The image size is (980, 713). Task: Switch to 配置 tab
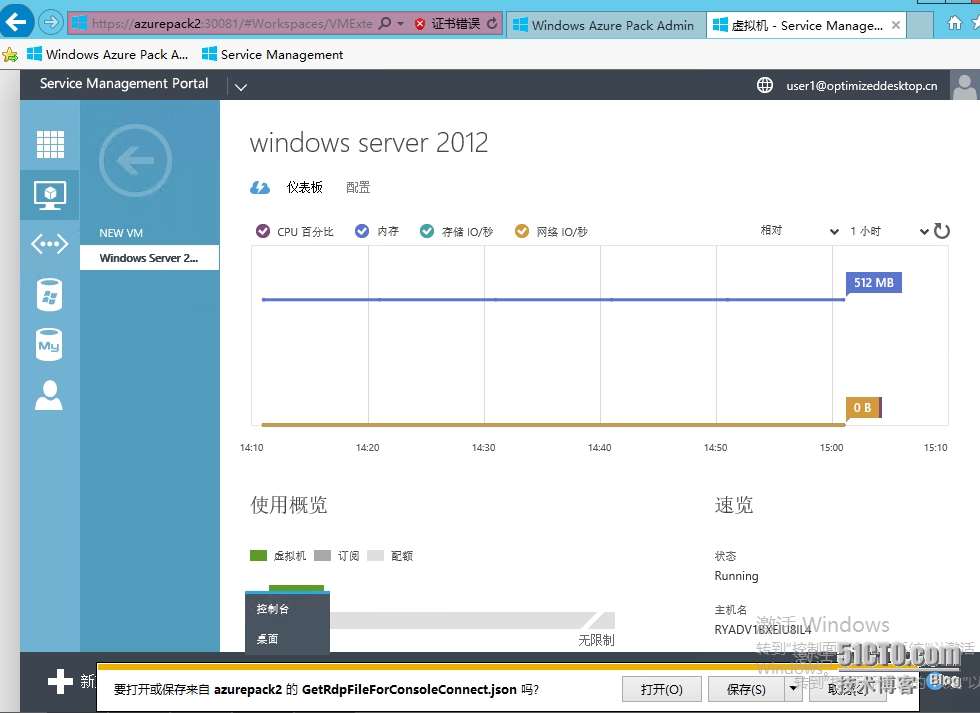358,187
